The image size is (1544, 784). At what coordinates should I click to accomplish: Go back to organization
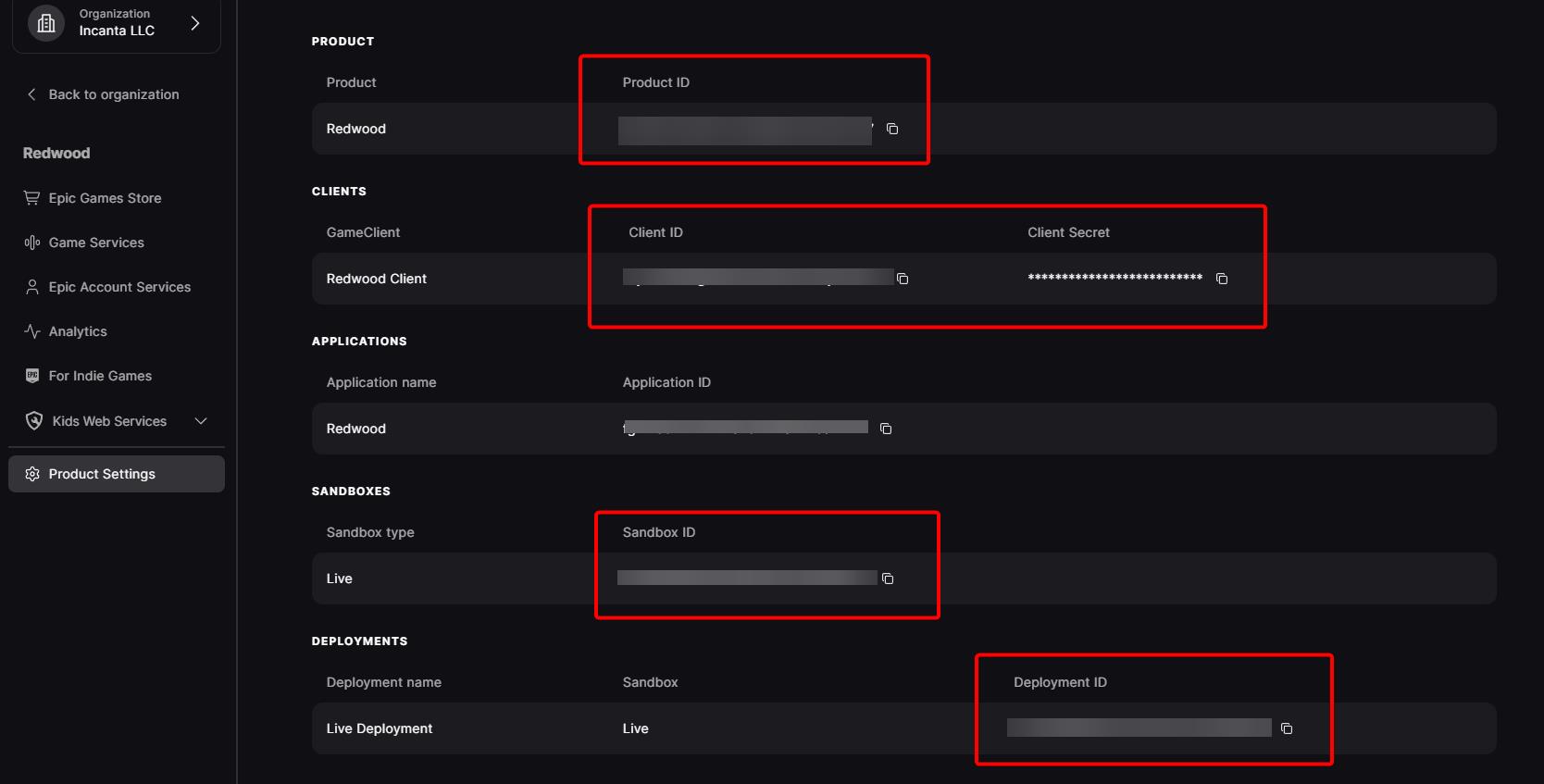tap(113, 93)
